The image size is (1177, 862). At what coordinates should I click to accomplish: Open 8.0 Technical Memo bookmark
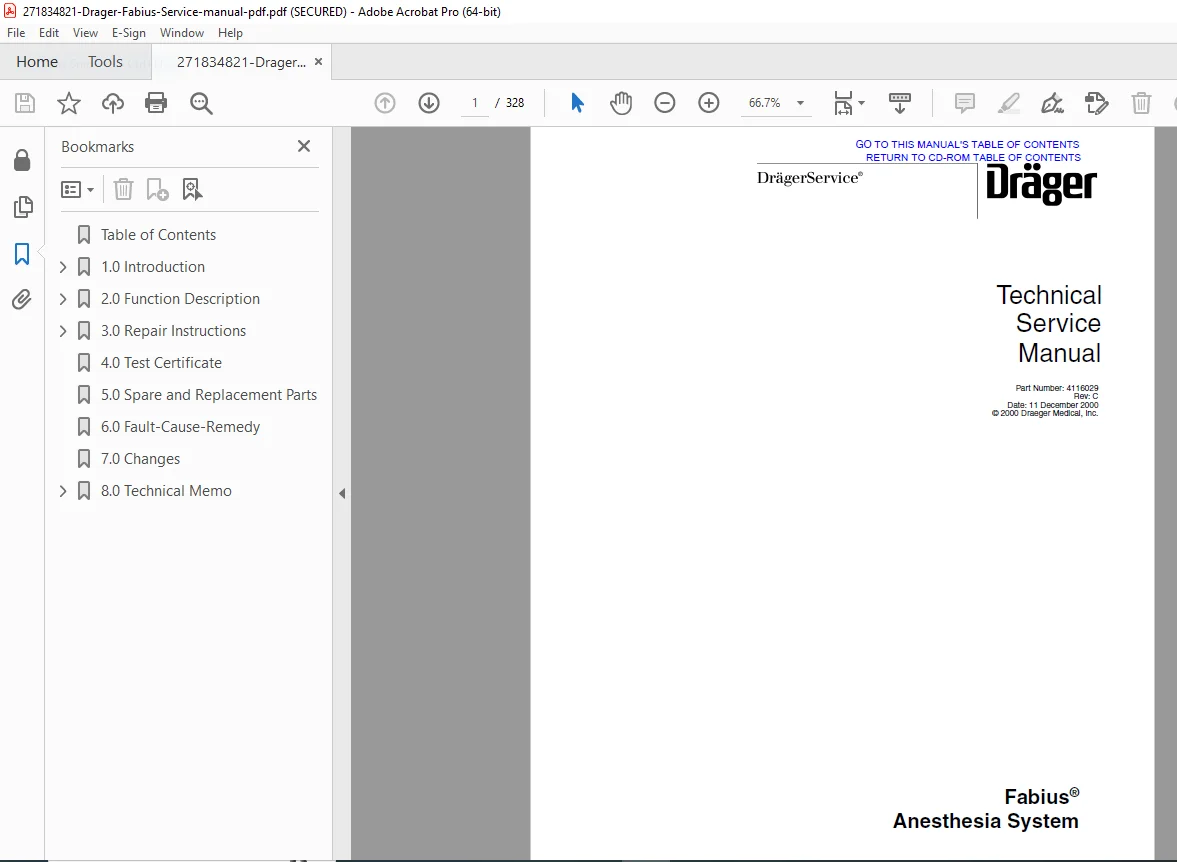[166, 491]
